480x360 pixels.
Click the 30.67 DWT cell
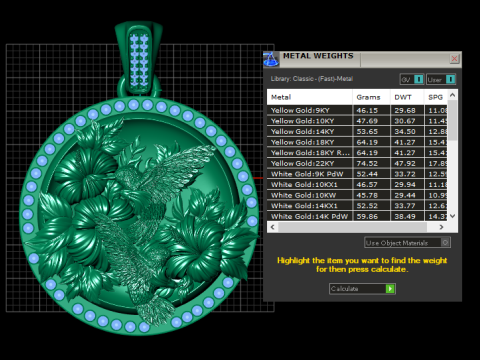(407, 121)
